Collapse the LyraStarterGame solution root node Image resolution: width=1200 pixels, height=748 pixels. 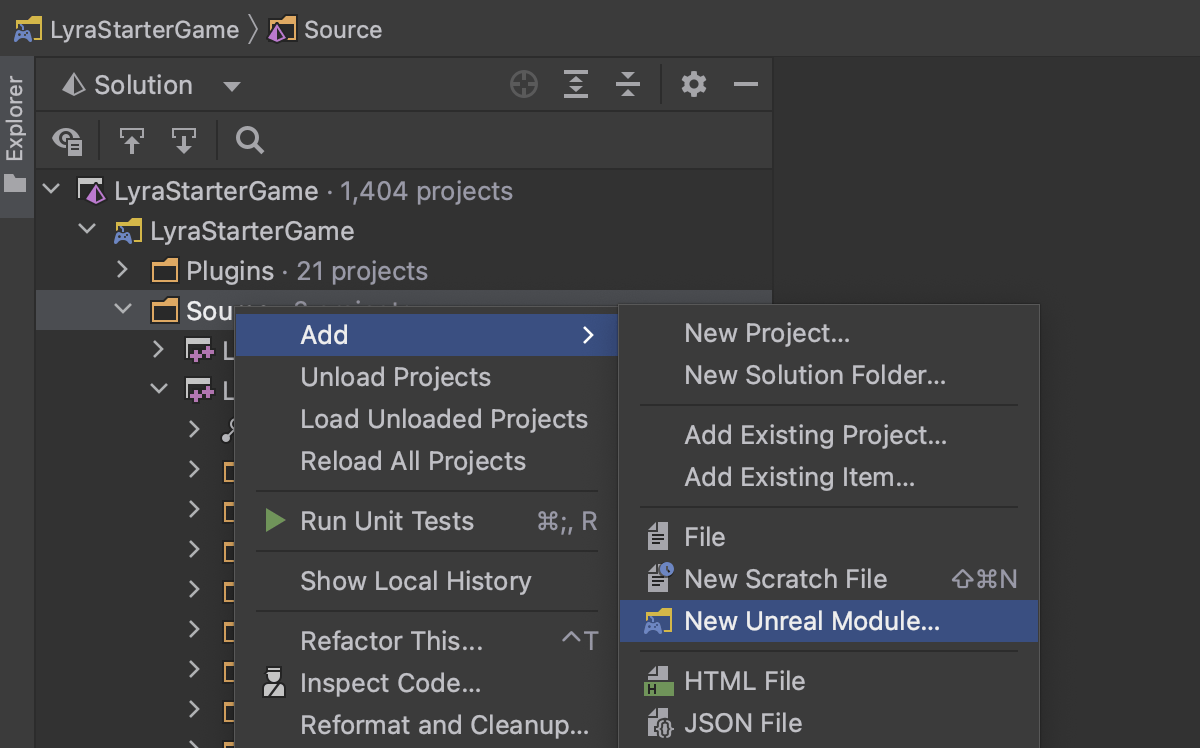[52, 190]
